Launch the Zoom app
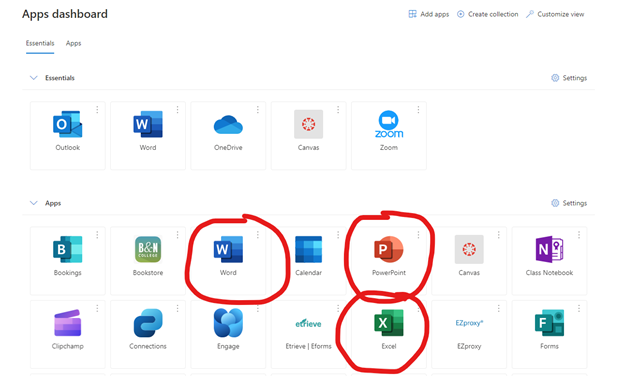This screenshot has height=376, width=624. [x=389, y=136]
